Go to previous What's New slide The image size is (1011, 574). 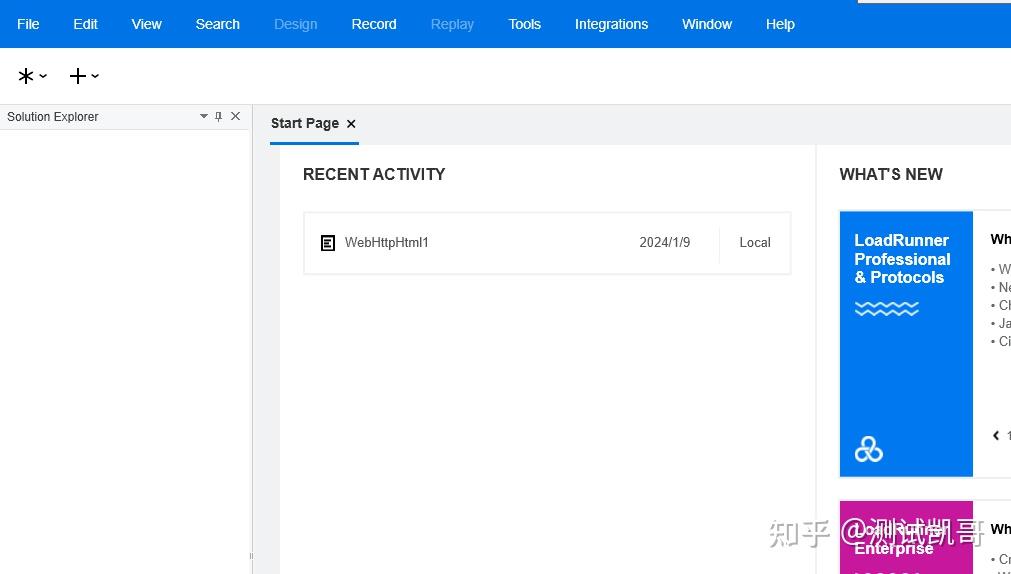click(996, 435)
